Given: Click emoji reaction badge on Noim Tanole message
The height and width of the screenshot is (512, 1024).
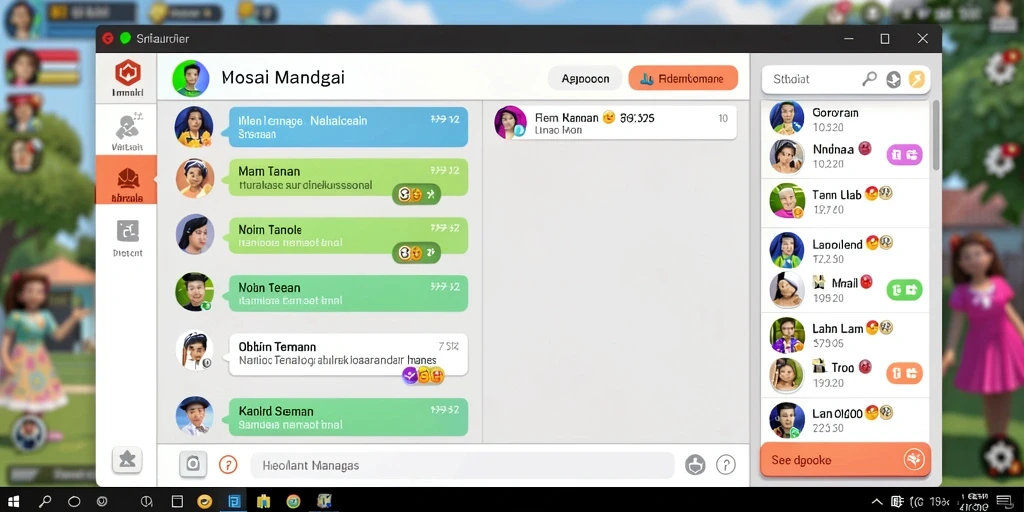Looking at the screenshot, I should point(416,253).
